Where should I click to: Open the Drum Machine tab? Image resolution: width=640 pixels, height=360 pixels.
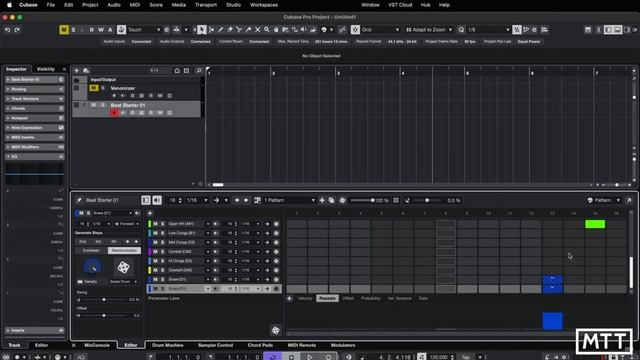click(x=167, y=345)
